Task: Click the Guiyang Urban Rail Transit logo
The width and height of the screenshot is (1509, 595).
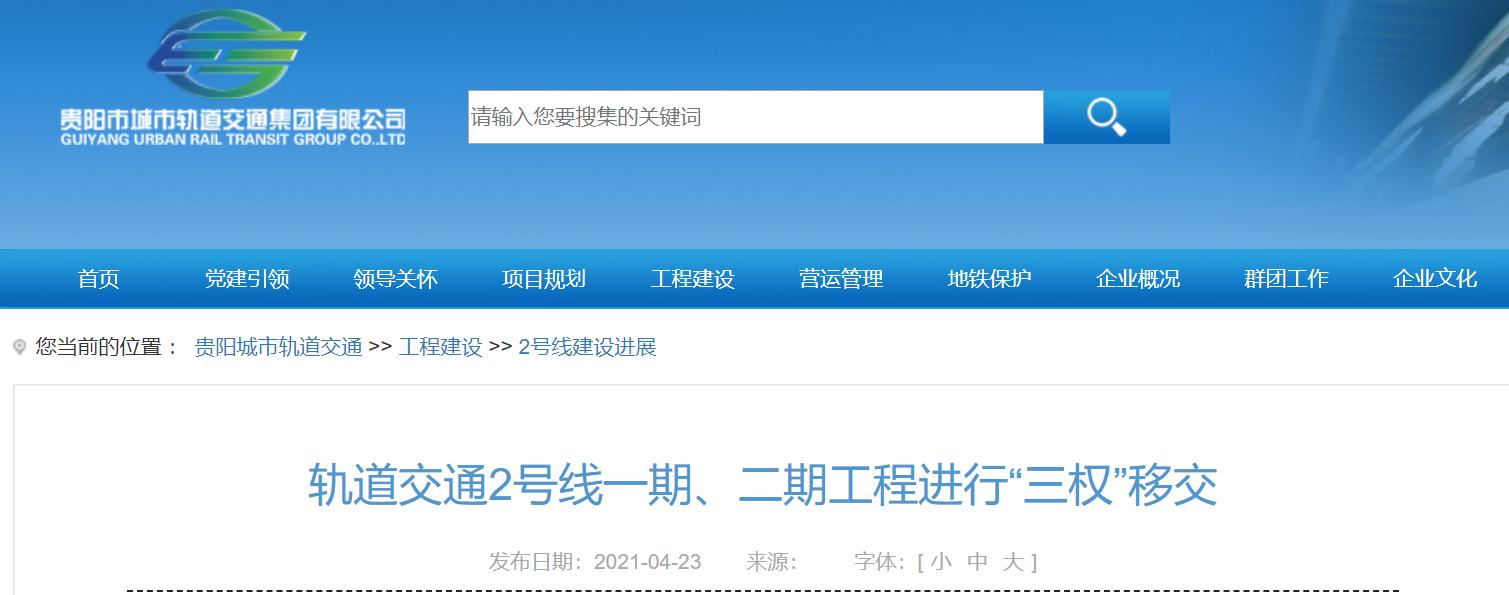Action: 232,75
